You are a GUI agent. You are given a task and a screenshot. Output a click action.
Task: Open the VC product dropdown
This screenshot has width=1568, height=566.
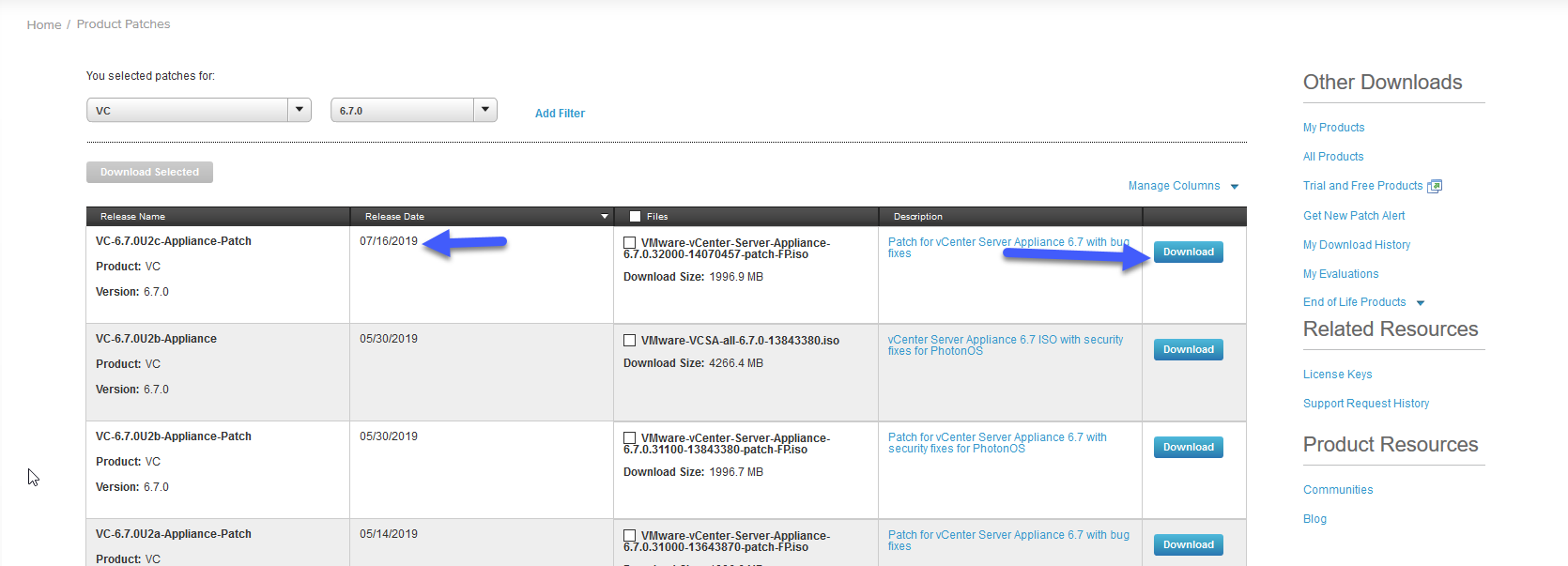pyautogui.click(x=199, y=110)
